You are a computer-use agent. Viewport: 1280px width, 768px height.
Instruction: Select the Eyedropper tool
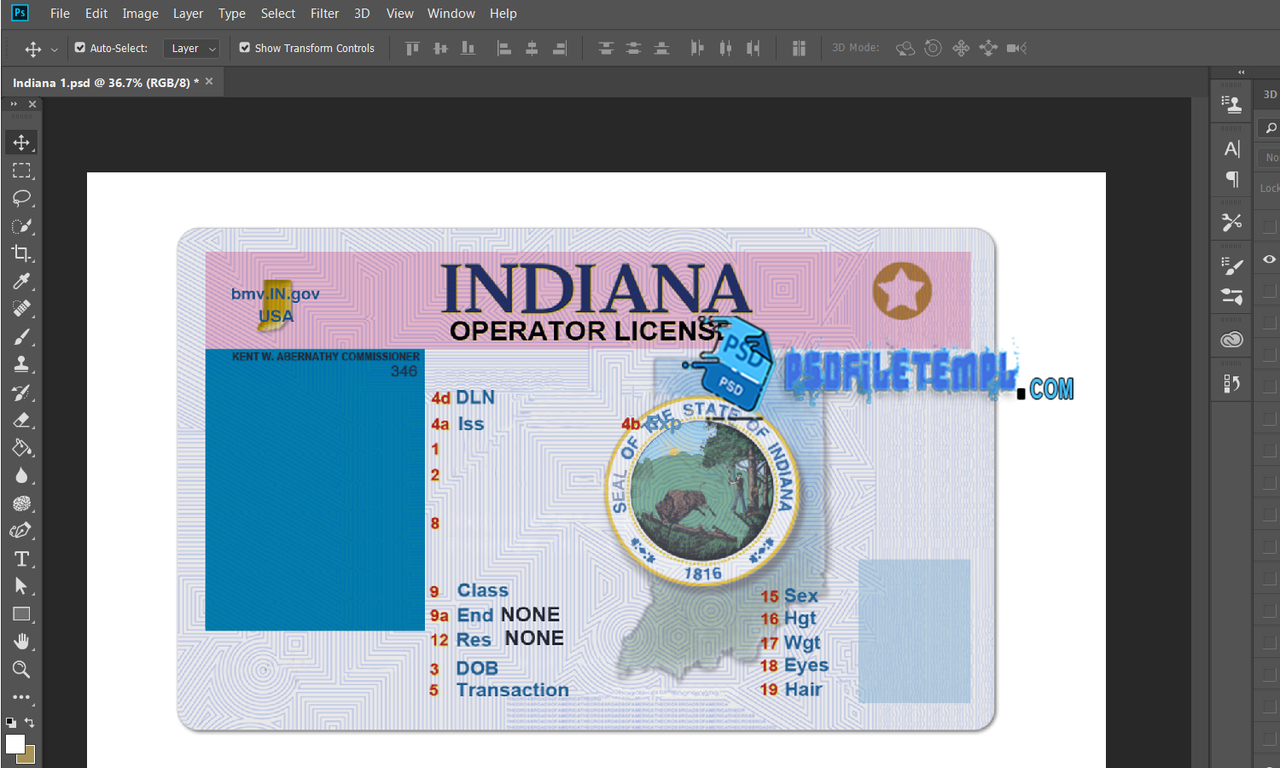(x=21, y=281)
